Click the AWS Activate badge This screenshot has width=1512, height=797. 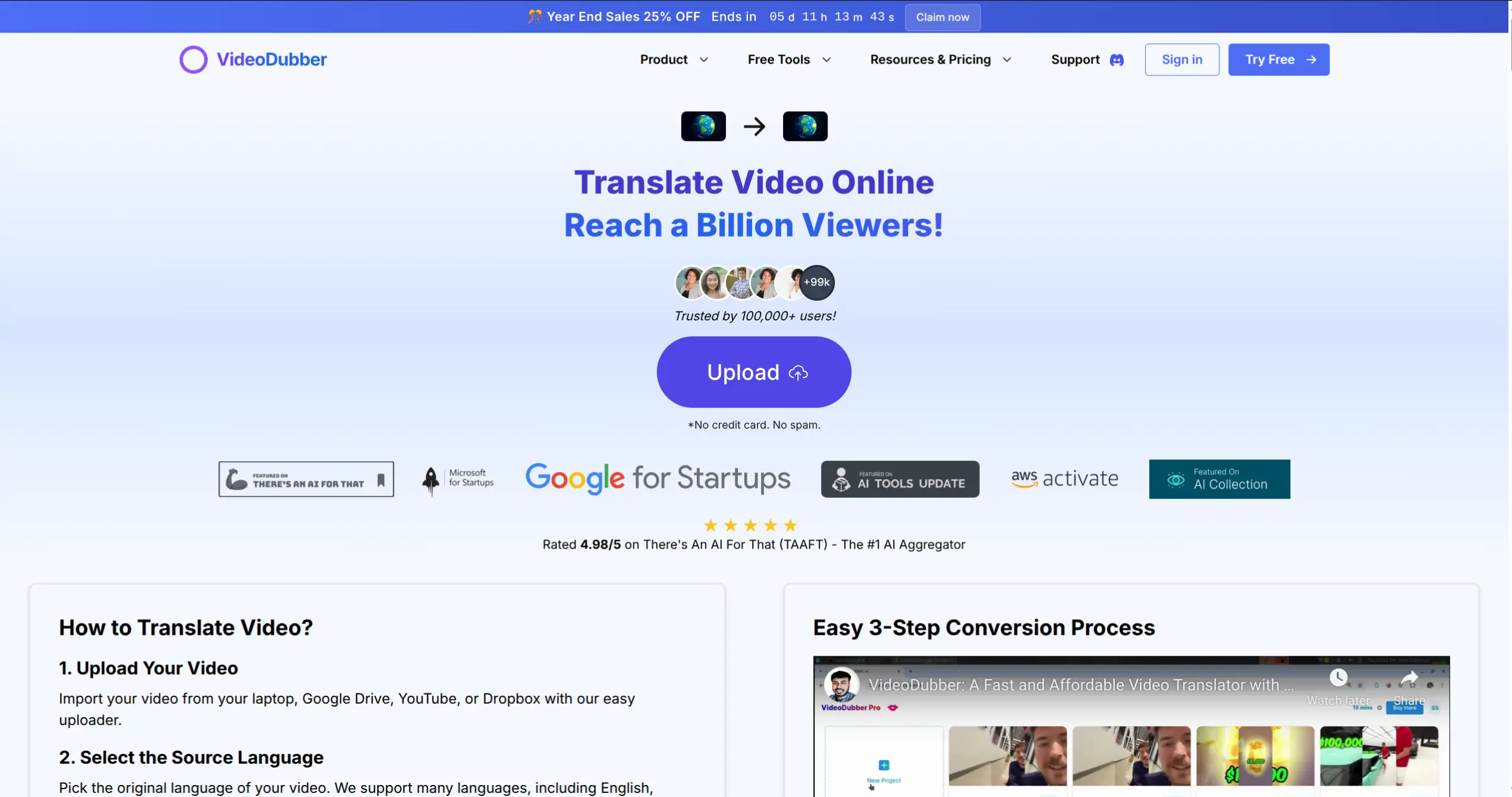(x=1064, y=478)
